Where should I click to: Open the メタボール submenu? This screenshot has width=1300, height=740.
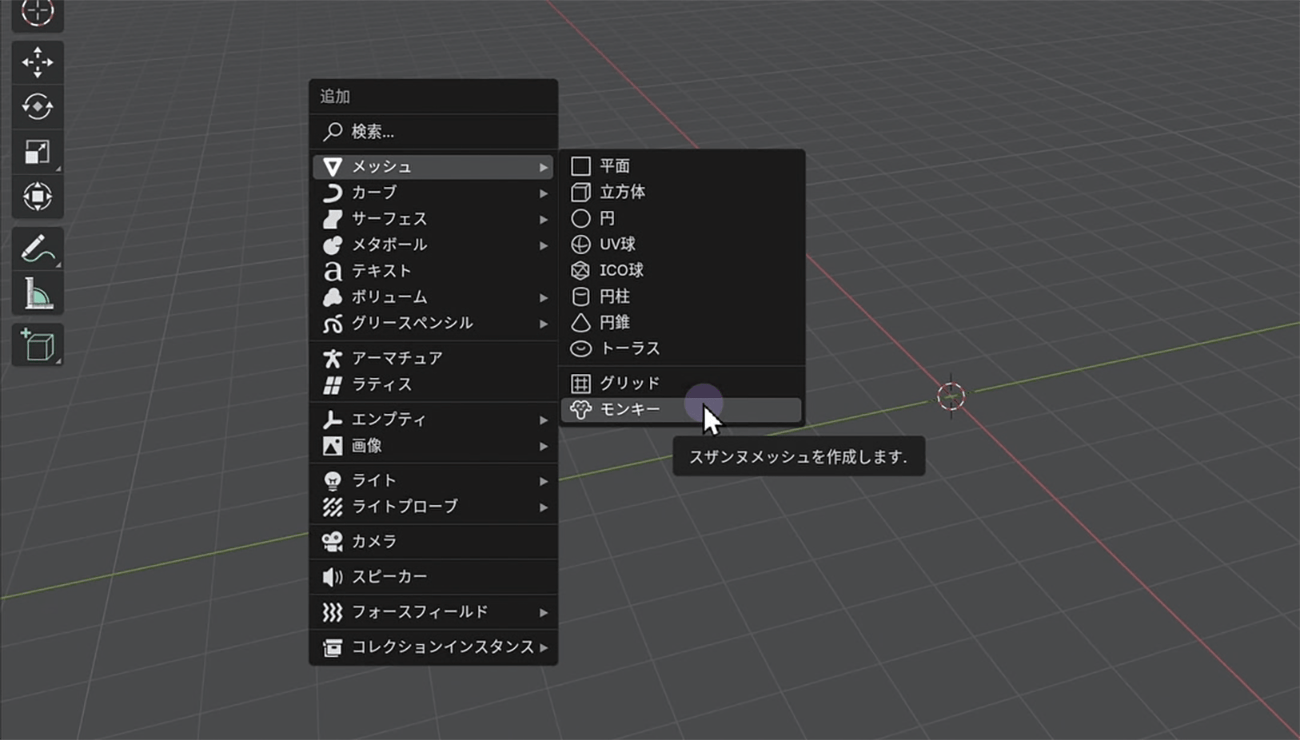(433, 245)
